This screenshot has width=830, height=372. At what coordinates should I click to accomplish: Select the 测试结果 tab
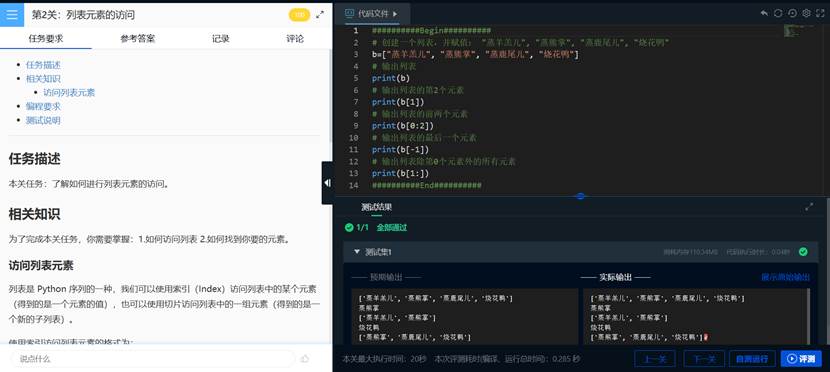(x=376, y=207)
